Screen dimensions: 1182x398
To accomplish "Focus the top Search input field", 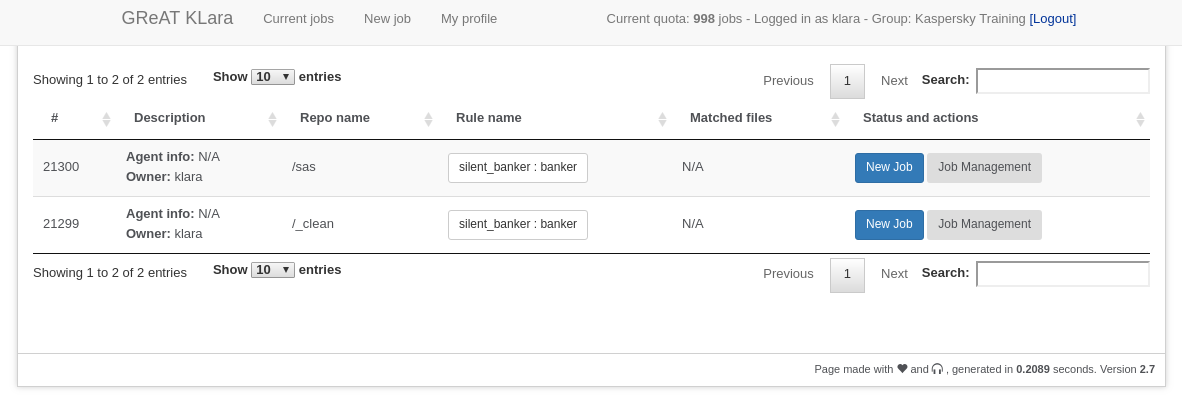I will pos(1063,81).
